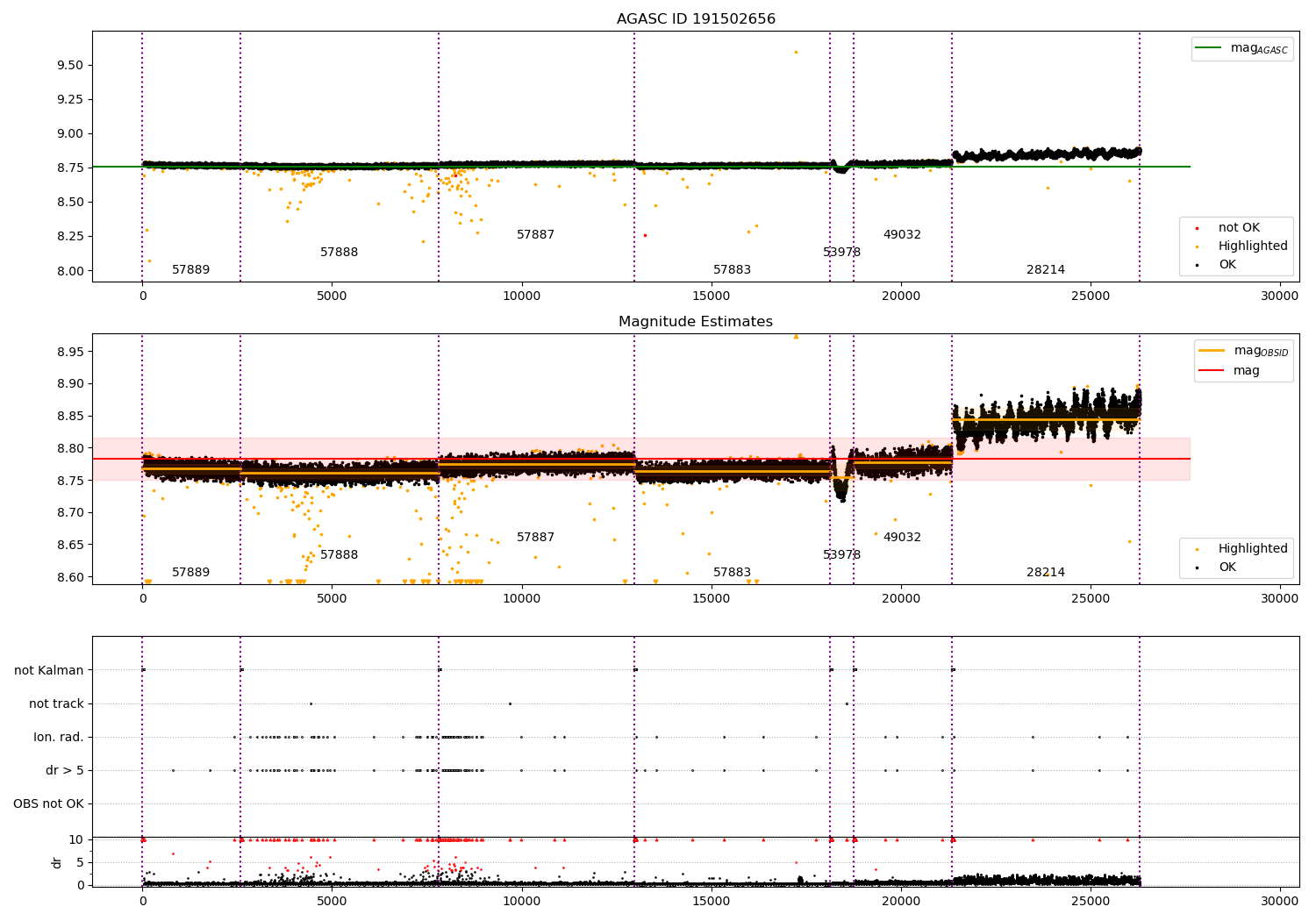The image size is (1316, 921).
Task: Click the orange outlier point near 9.60 magnitude
Action: [x=796, y=52]
